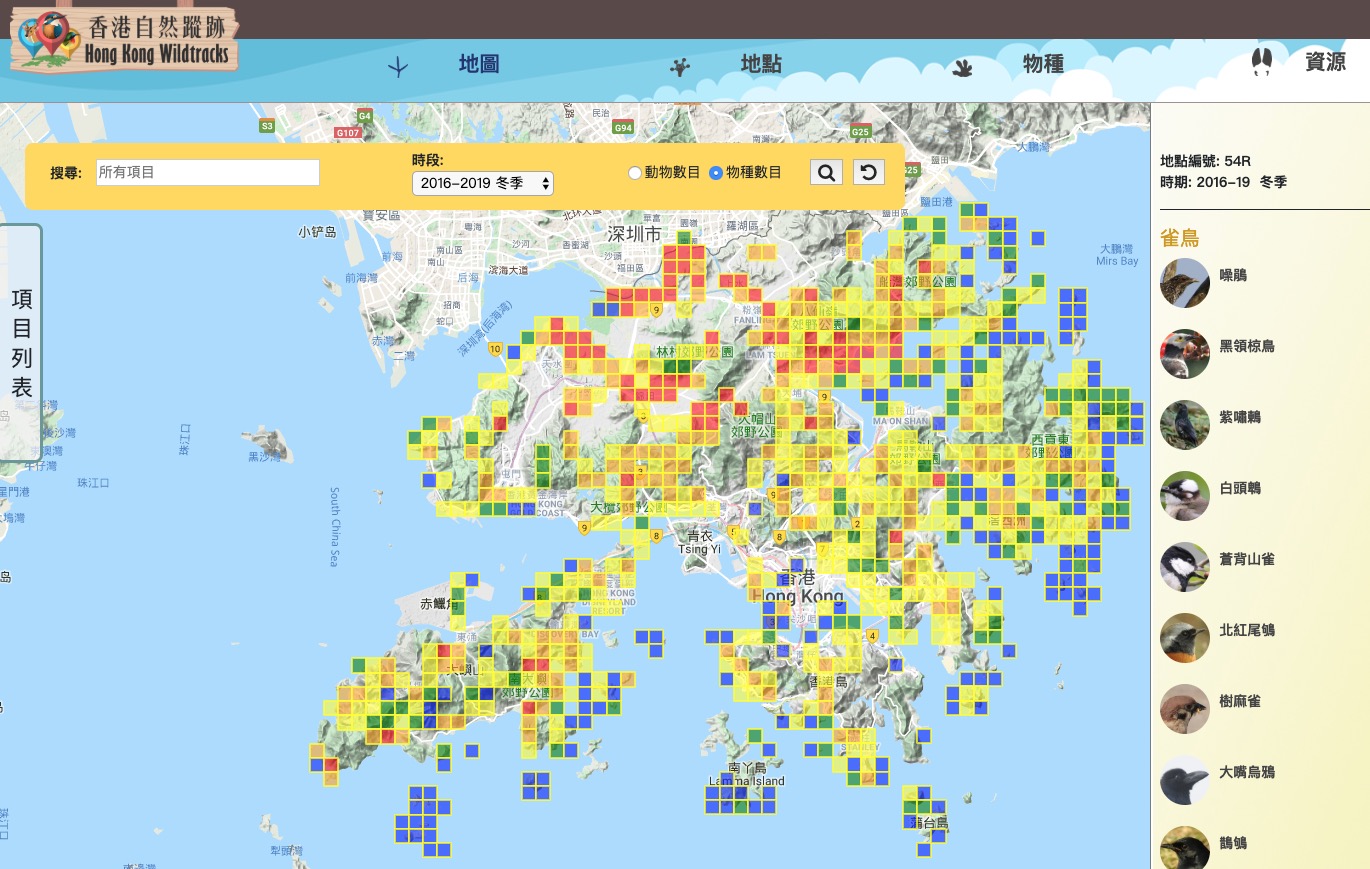Click the 鵲鴝 bird thumbnail
The height and width of the screenshot is (869, 1370).
point(1185,847)
